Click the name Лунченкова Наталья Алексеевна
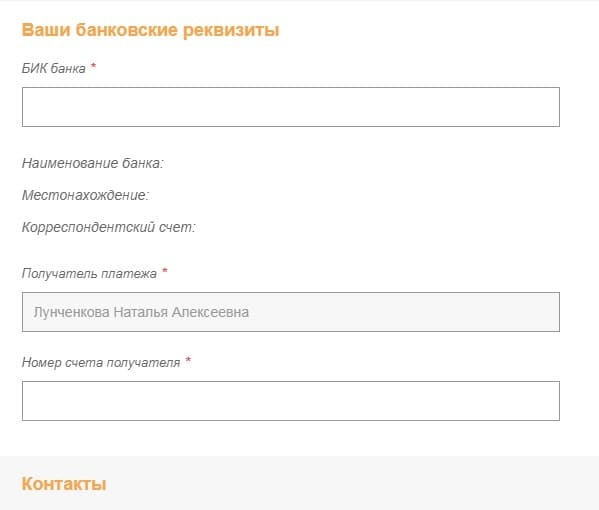599x510 pixels. [141, 312]
